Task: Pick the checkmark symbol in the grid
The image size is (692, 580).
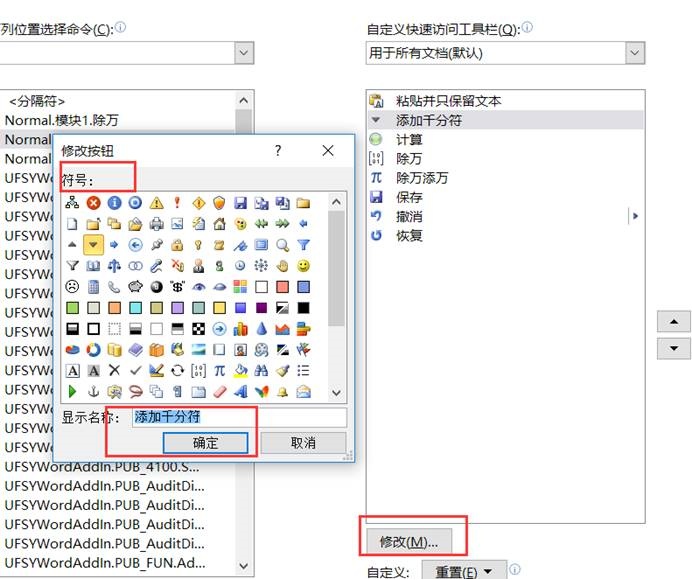Action: click(x=135, y=371)
